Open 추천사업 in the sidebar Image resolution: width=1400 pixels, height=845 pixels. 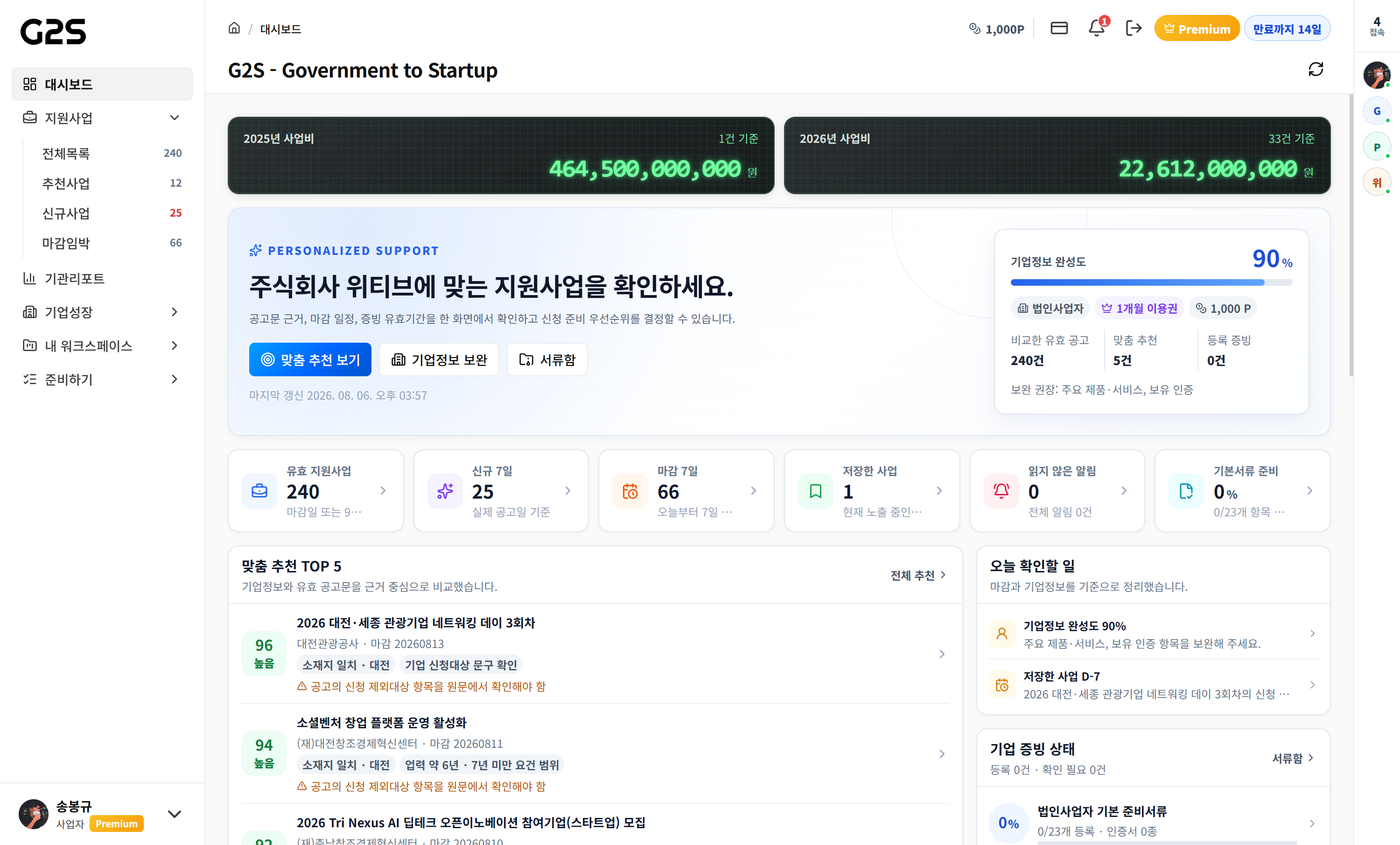(112, 183)
